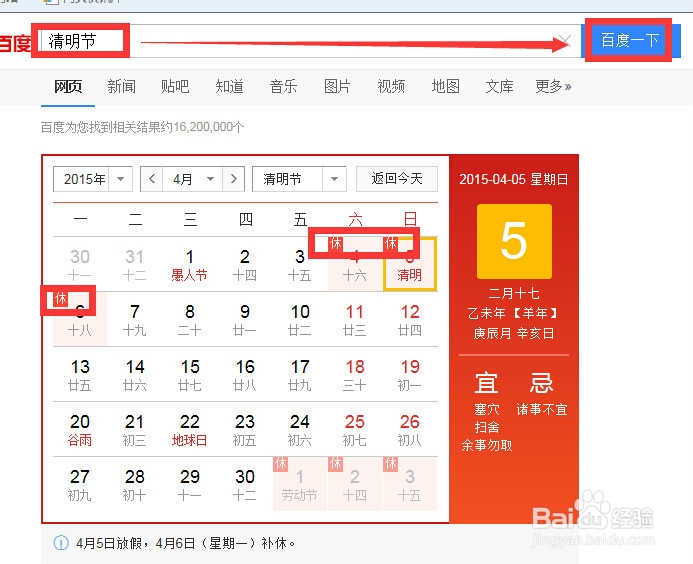Click the 返回今天 button
Screen dimensions: 693x564
point(397,179)
